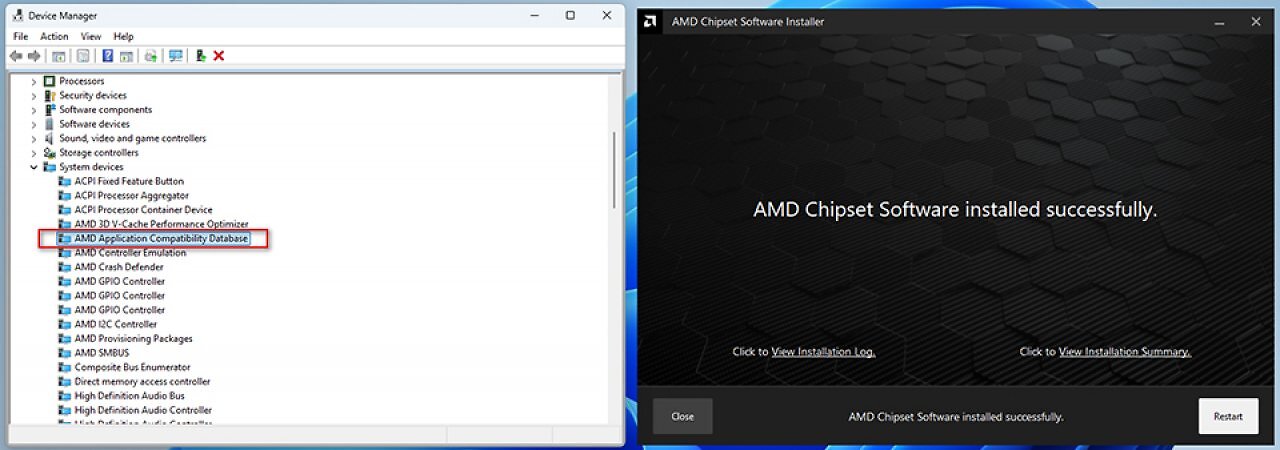1280x450 pixels.
Task: Select AMD Controller Emulation
Action: coord(130,253)
